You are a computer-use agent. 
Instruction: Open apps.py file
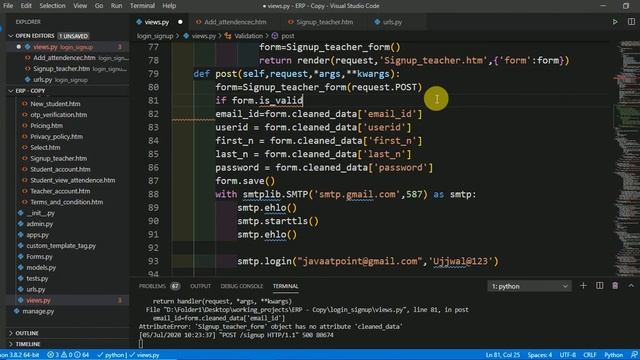click(37, 235)
